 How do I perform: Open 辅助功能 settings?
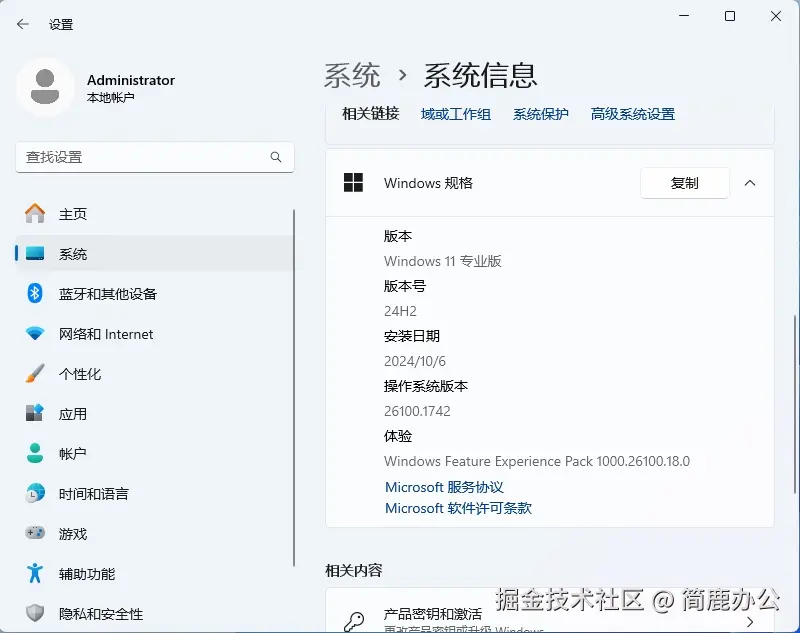coord(155,573)
